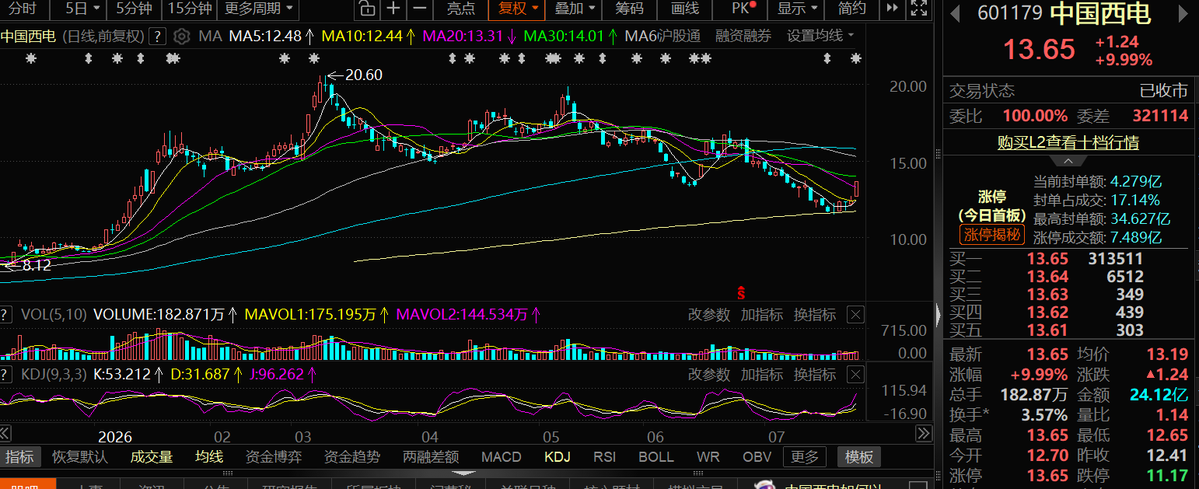This screenshot has width=1199, height=489.
Task: Click help question mark beside 中国西电 title
Action: 158,37
